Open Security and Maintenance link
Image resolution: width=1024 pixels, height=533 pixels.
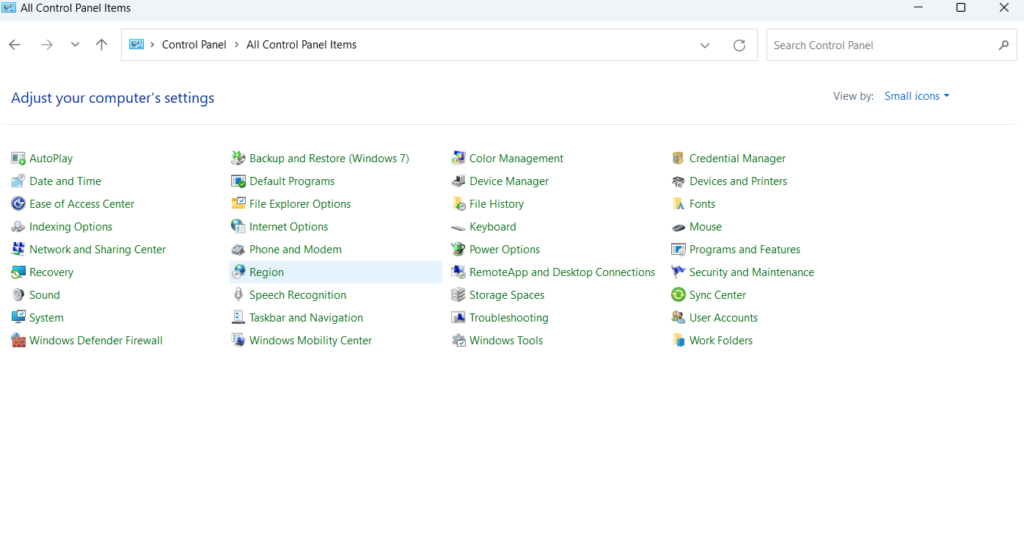[752, 272]
